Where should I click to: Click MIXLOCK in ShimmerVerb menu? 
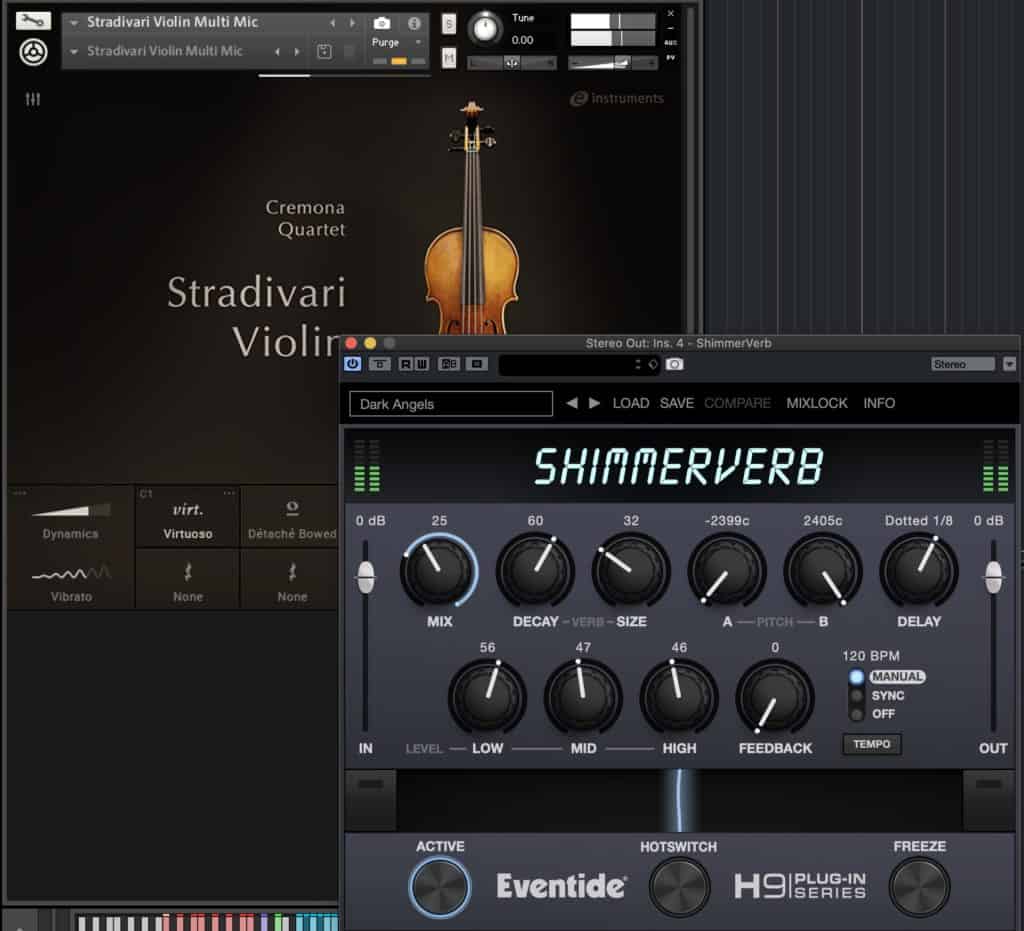pos(817,403)
